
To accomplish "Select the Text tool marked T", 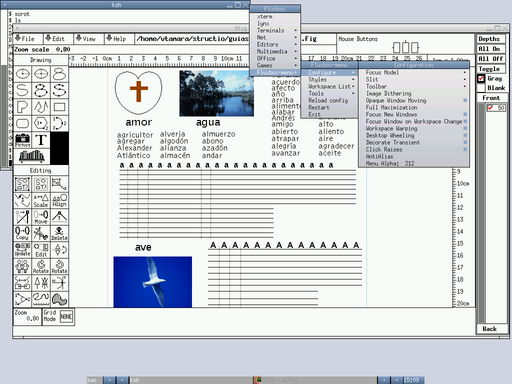I will click(41, 140).
